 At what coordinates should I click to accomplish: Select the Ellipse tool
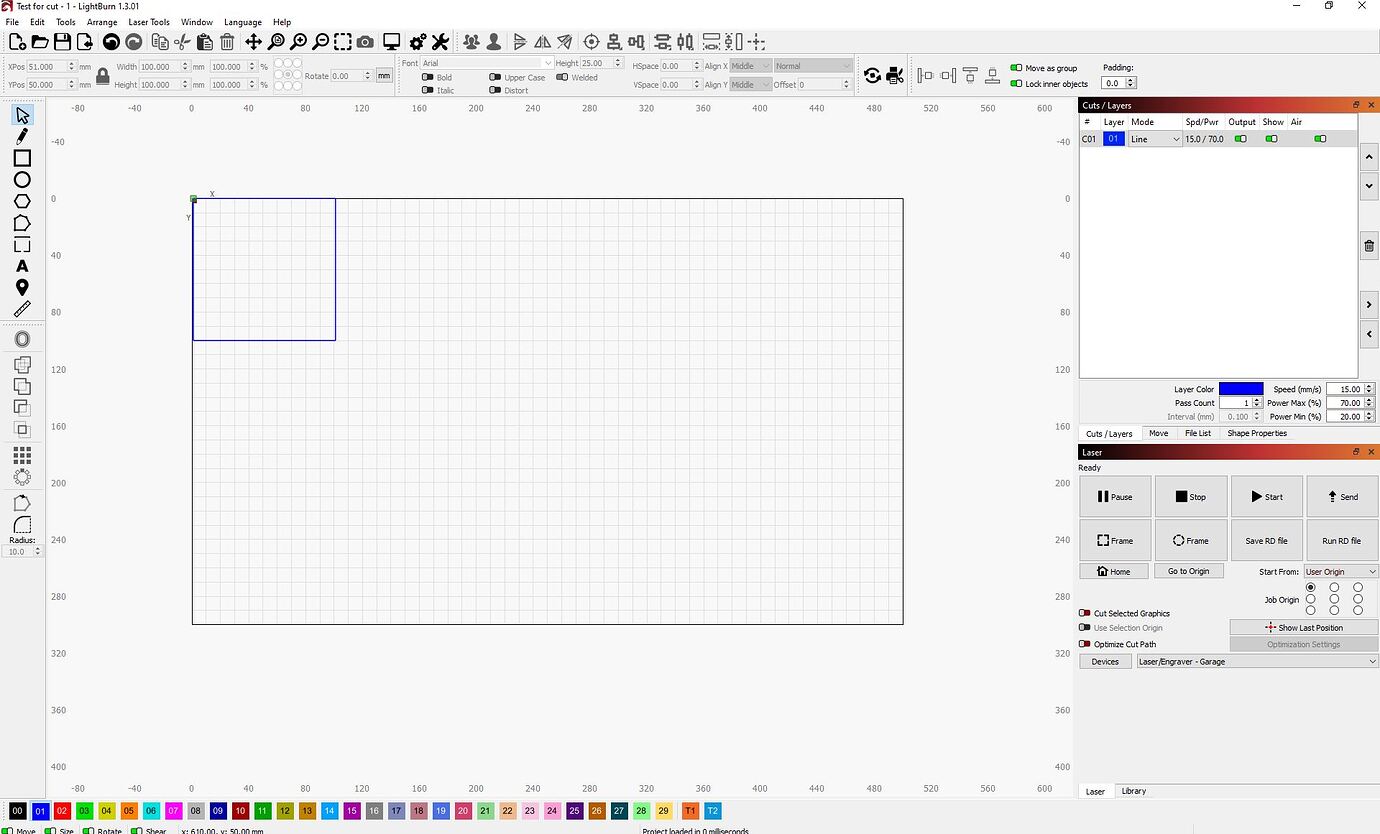22,180
